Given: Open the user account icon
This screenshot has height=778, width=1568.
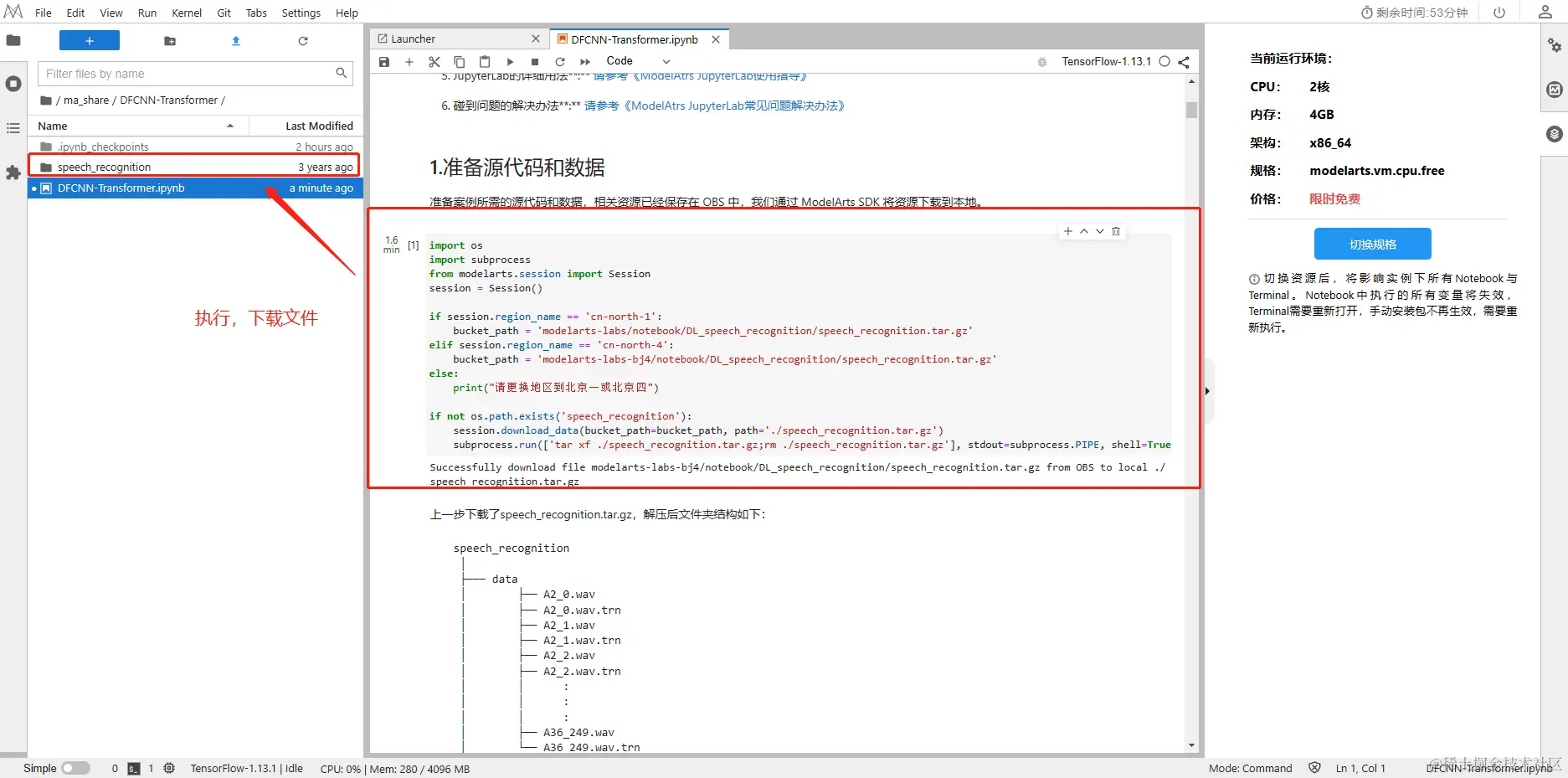Looking at the screenshot, I should click(x=1545, y=12).
